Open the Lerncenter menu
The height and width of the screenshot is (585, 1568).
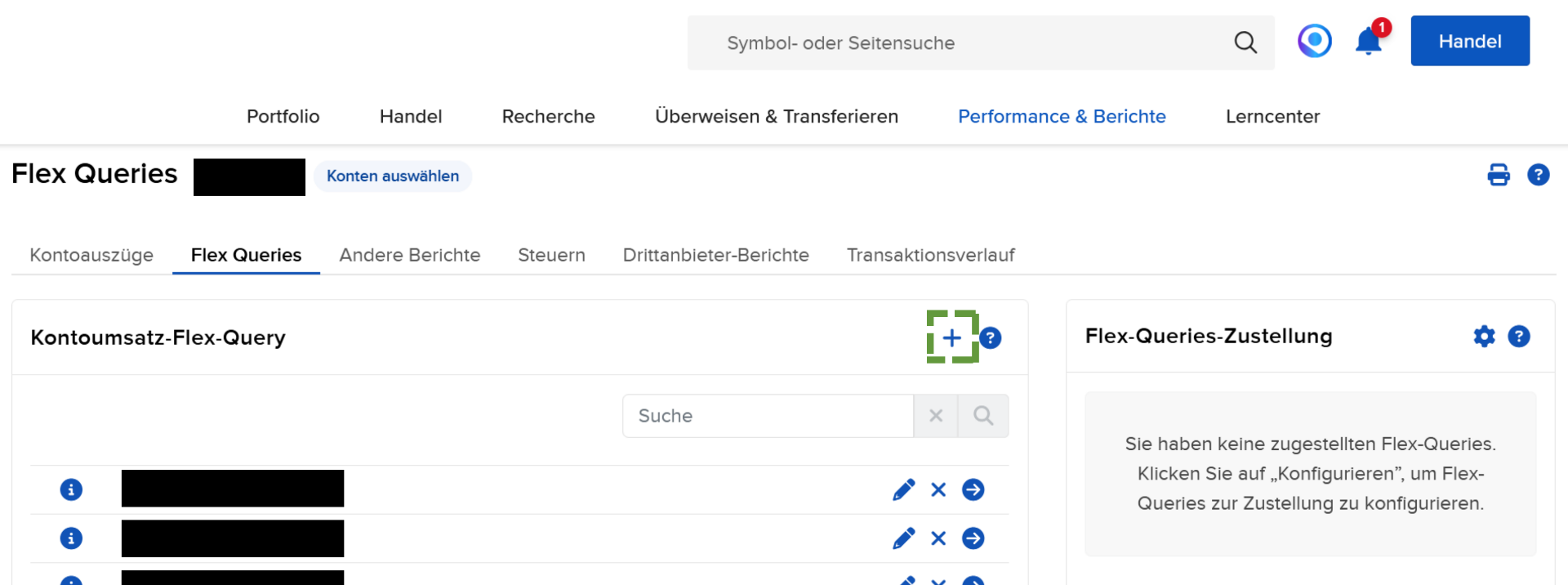[x=1272, y=117]
